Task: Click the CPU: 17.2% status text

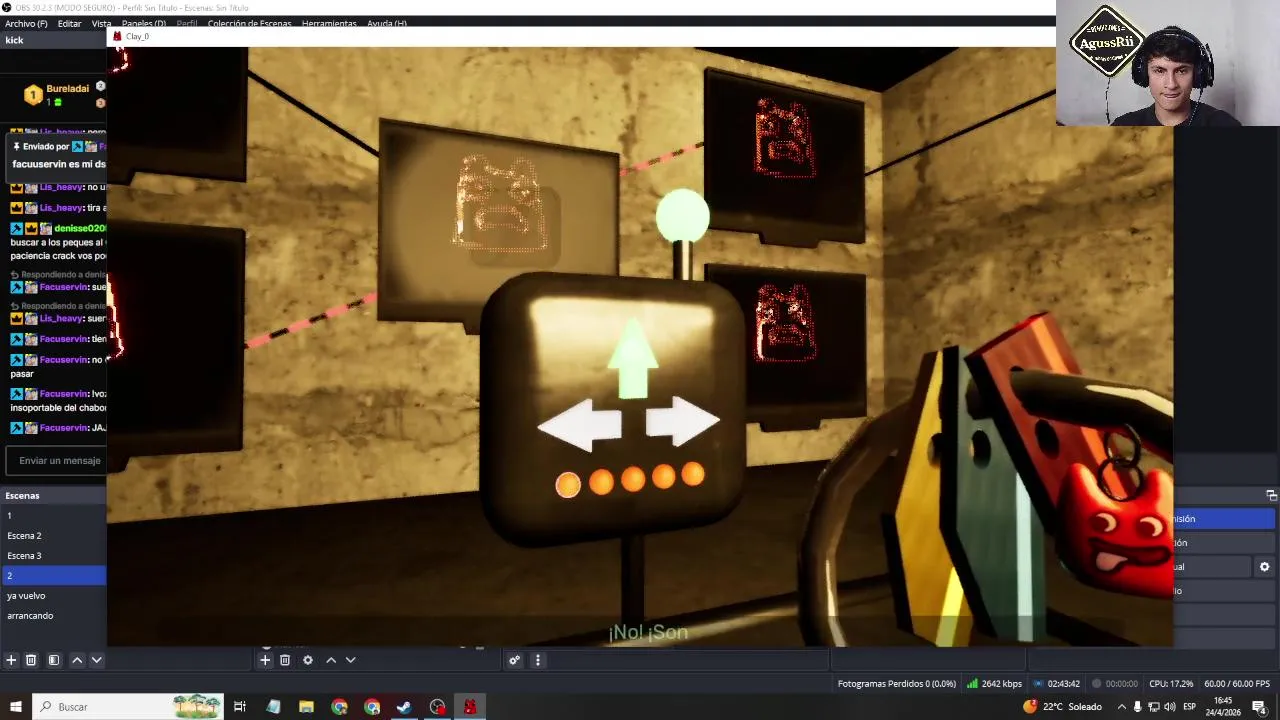Action: click(x=1171, y=684)
